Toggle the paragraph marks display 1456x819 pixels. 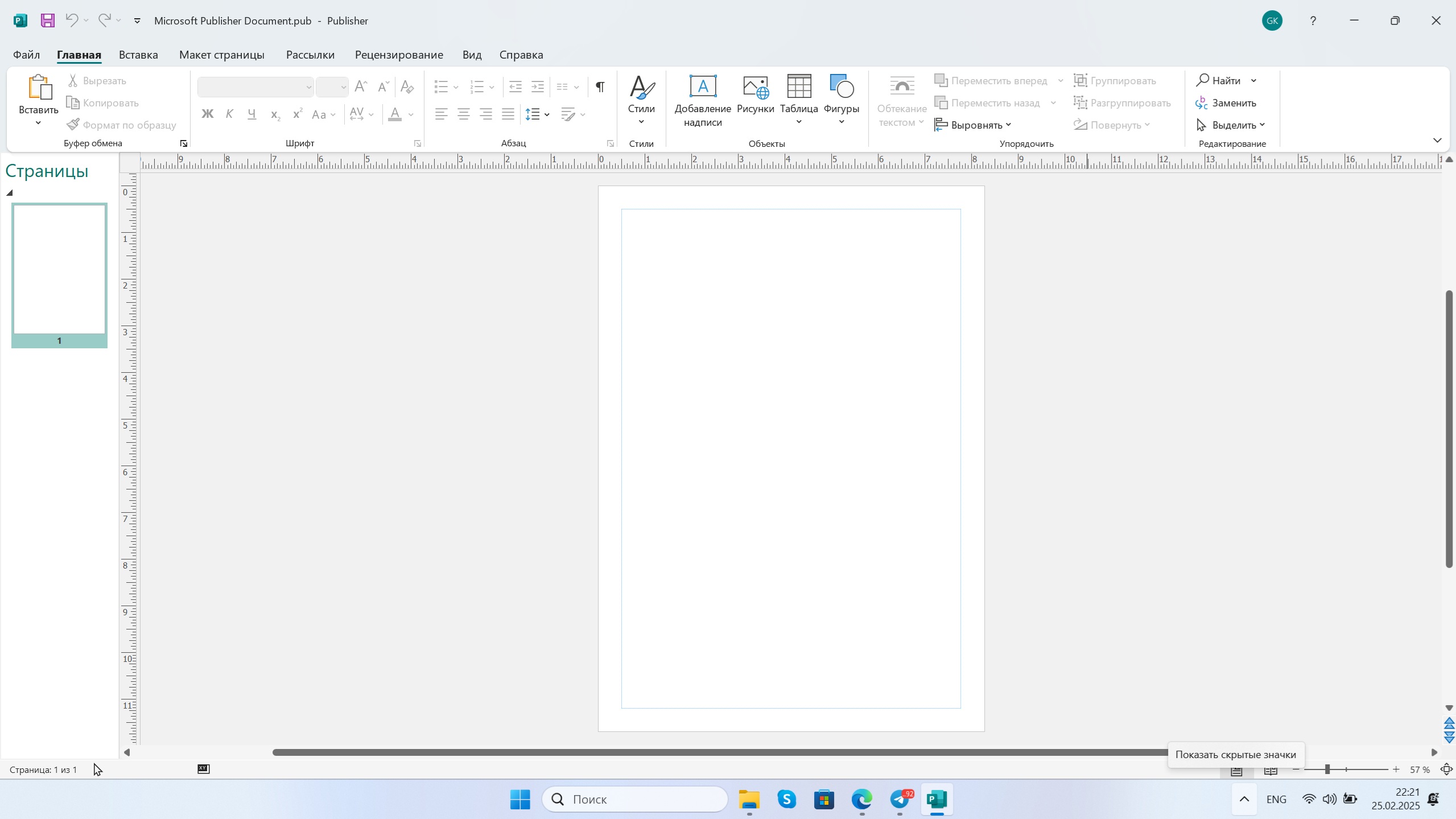(600, 87)
